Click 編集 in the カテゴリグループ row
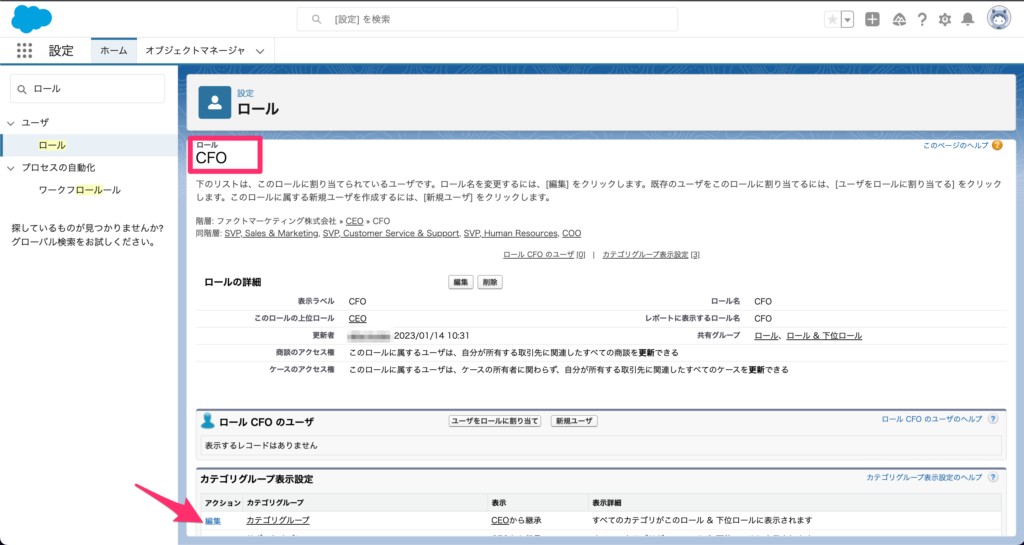The image size is (1024, 545). 213,521
